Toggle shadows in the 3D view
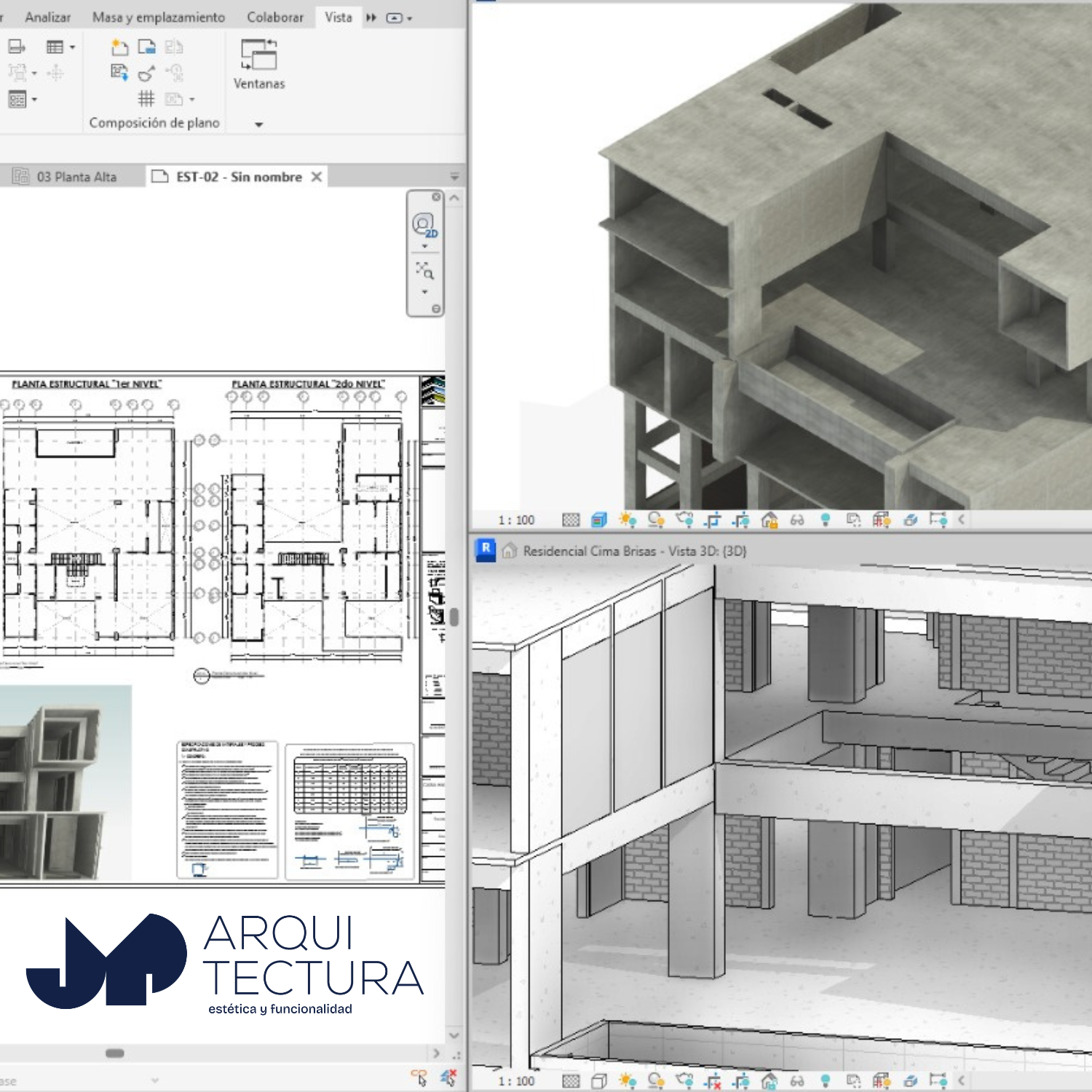 pyautogui.click(x=654, y=521)
